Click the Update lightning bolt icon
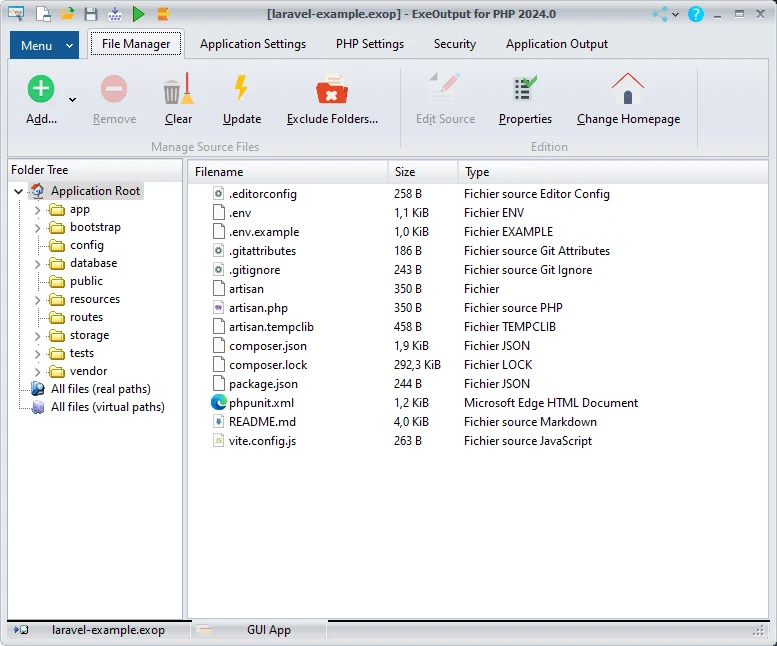777x646 pixels. 241,90
